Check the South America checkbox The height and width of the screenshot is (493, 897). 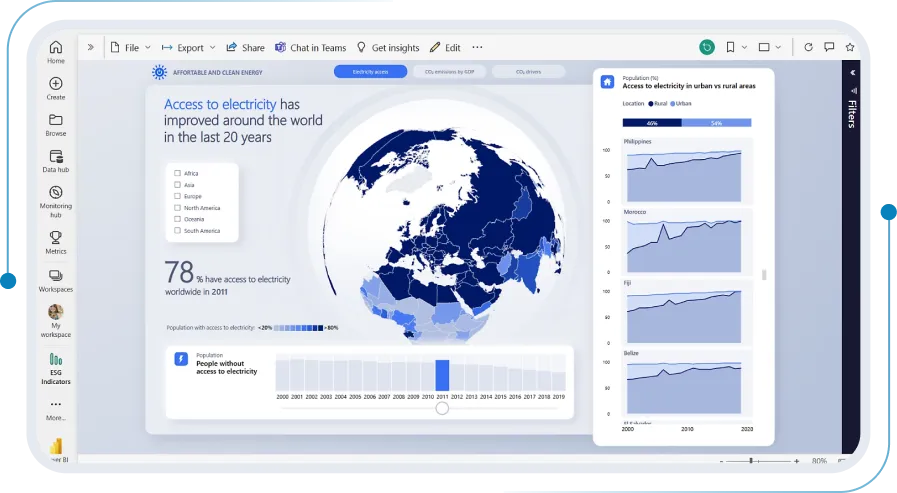(177, 230)
